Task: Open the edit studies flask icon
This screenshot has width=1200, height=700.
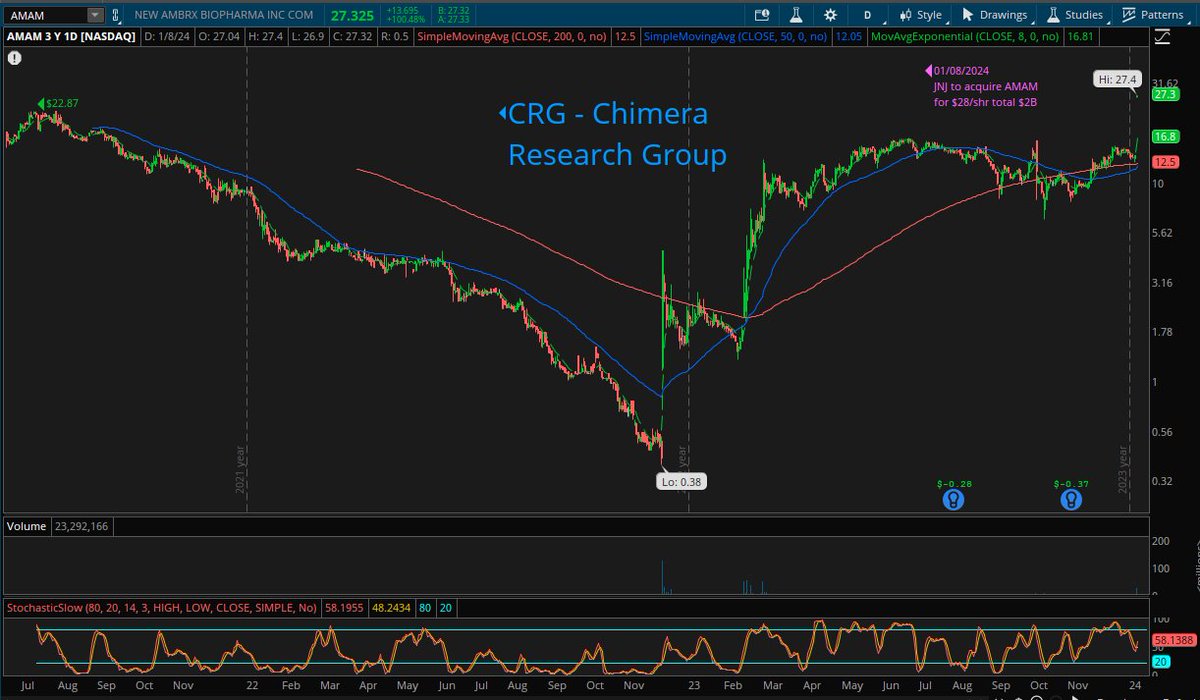Action: click(x=796, y=15)
